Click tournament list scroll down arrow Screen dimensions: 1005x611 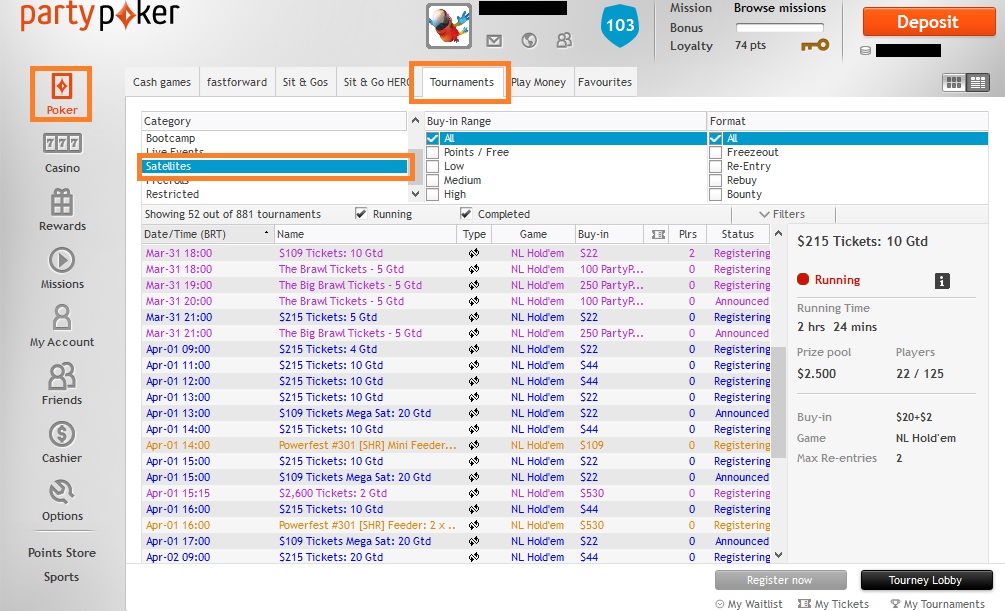point(778,555)
